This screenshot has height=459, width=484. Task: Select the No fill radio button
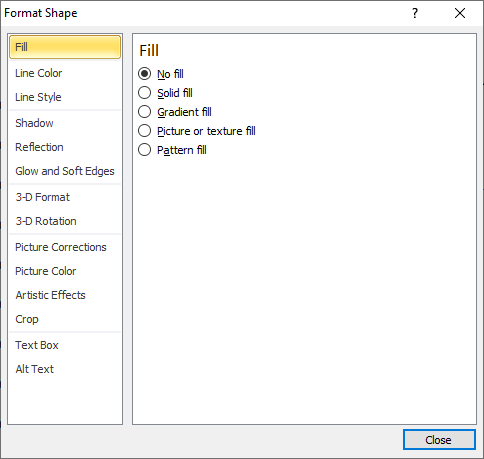point(144,74)
